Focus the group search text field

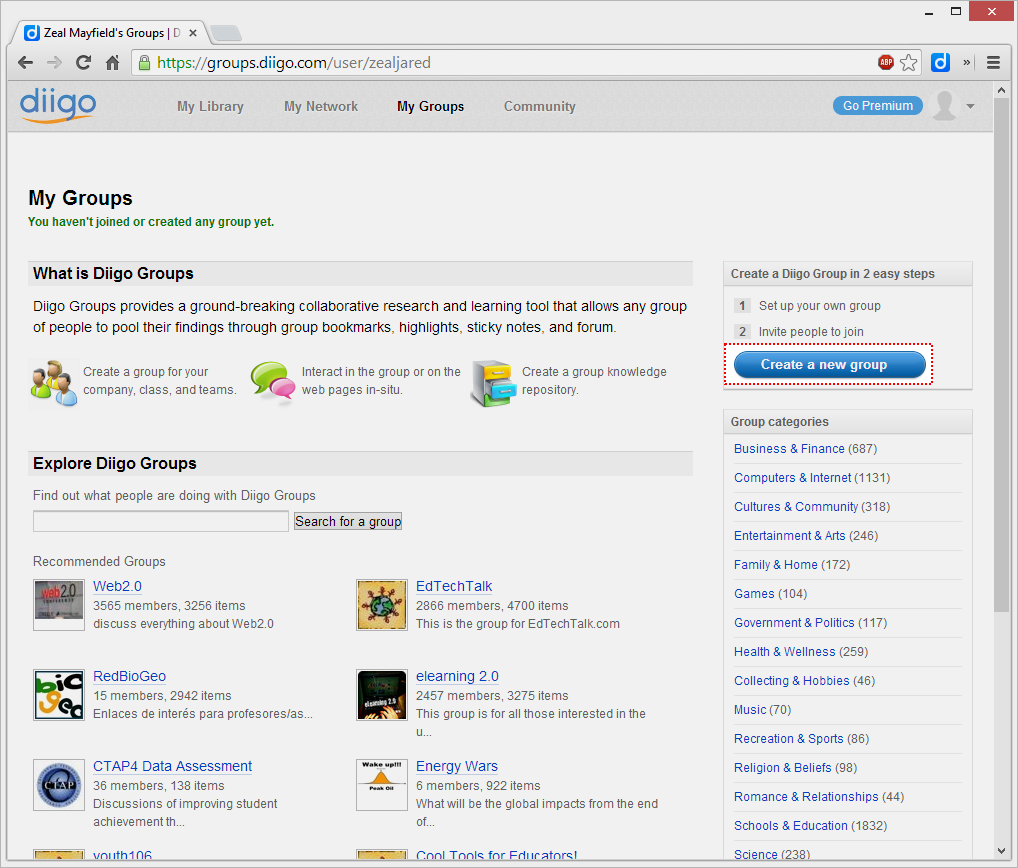point(161,521)
